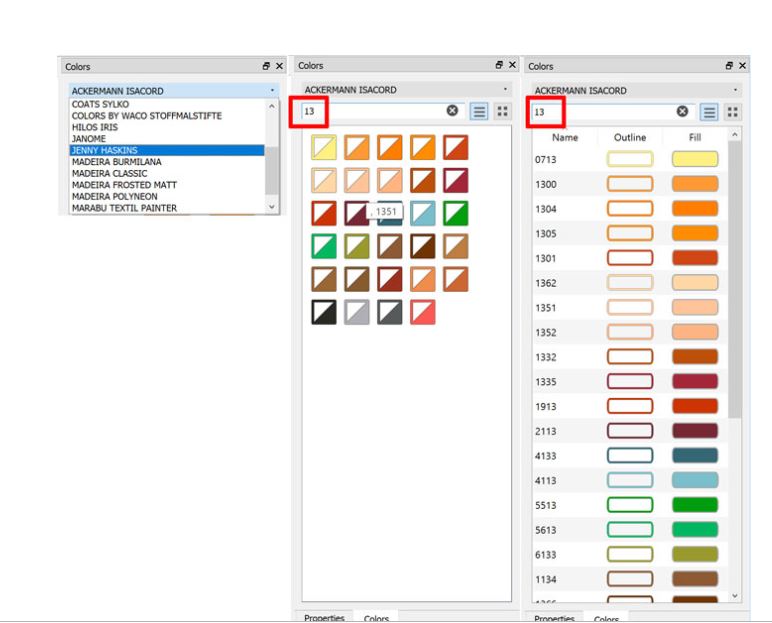This screenshot has width=772, height=623.
Task: Click the green swatch in the color grid
Action: (x=455, y=213)
